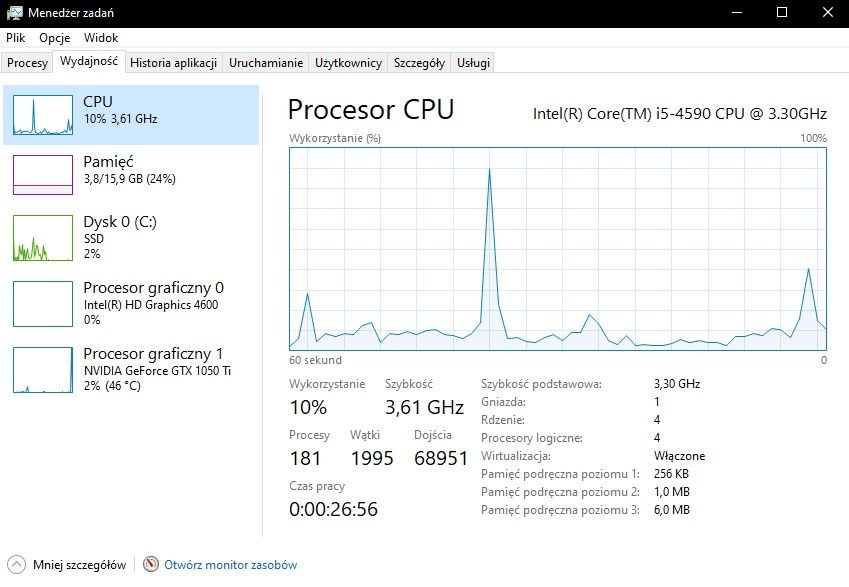Open the Plik menu
Image resolution: width=849 pixels, height=587 pixels.
(15, 37)
